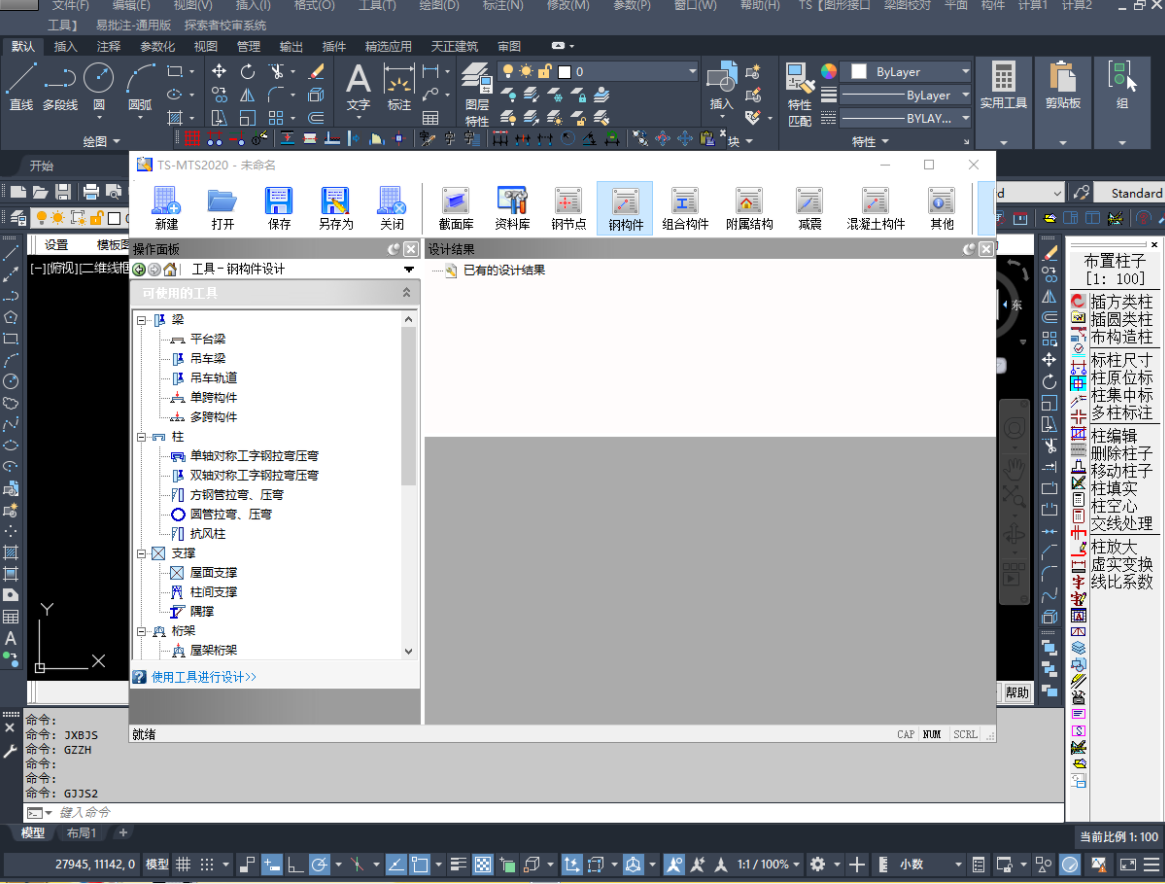Viewport: 1165px width, 884px height.
Task: Toggle polar tracking in status bar
Action: [319, 864]
